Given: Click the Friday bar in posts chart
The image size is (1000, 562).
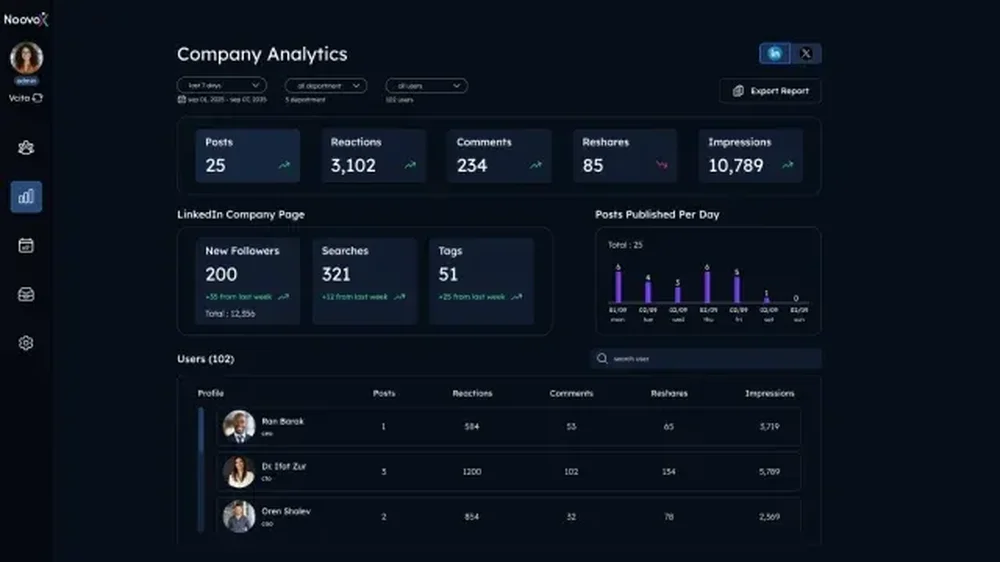Looking at the screenshot, I should coord(737,290).
